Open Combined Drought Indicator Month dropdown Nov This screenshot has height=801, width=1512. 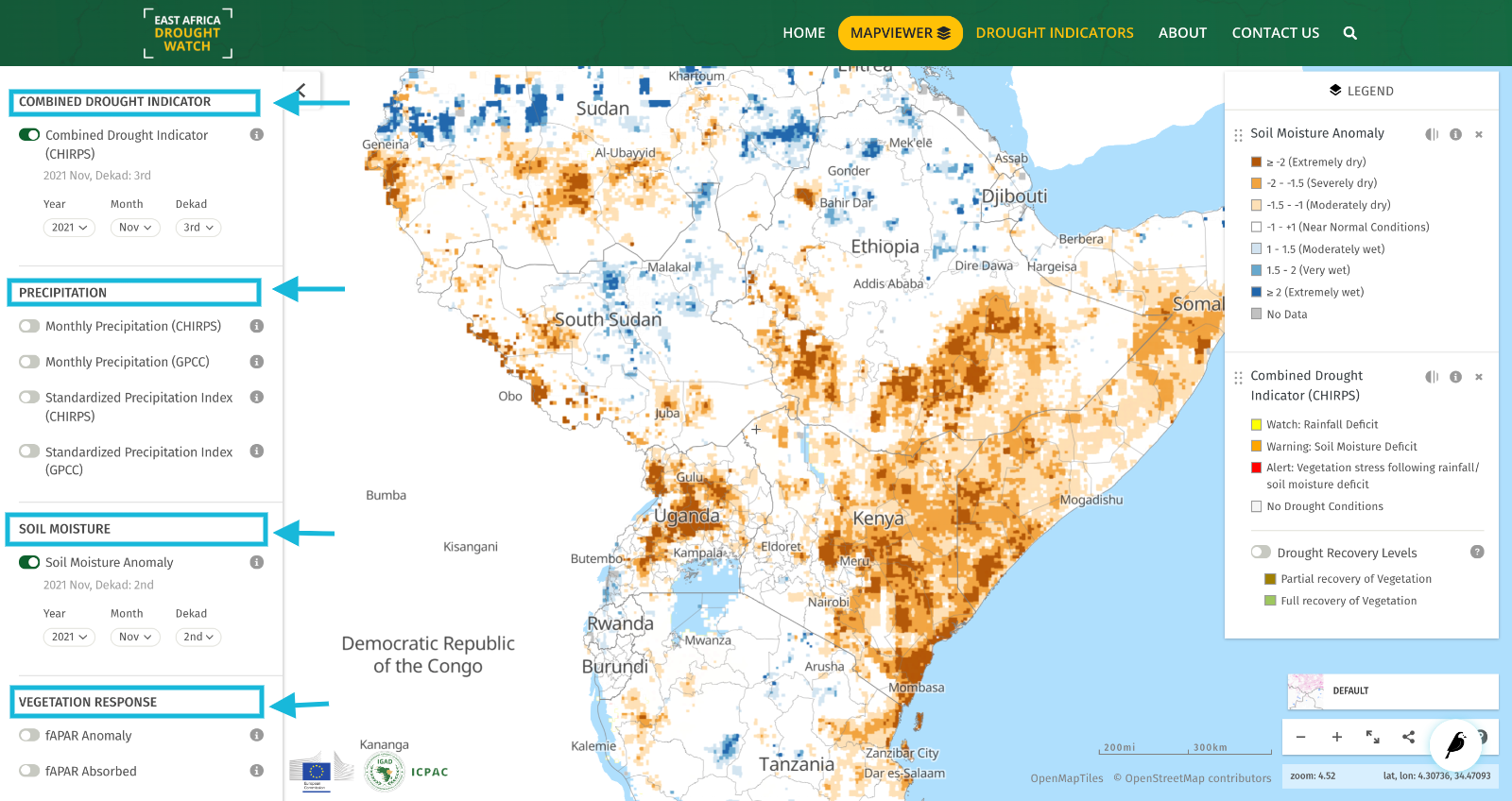tap(135, 228)
